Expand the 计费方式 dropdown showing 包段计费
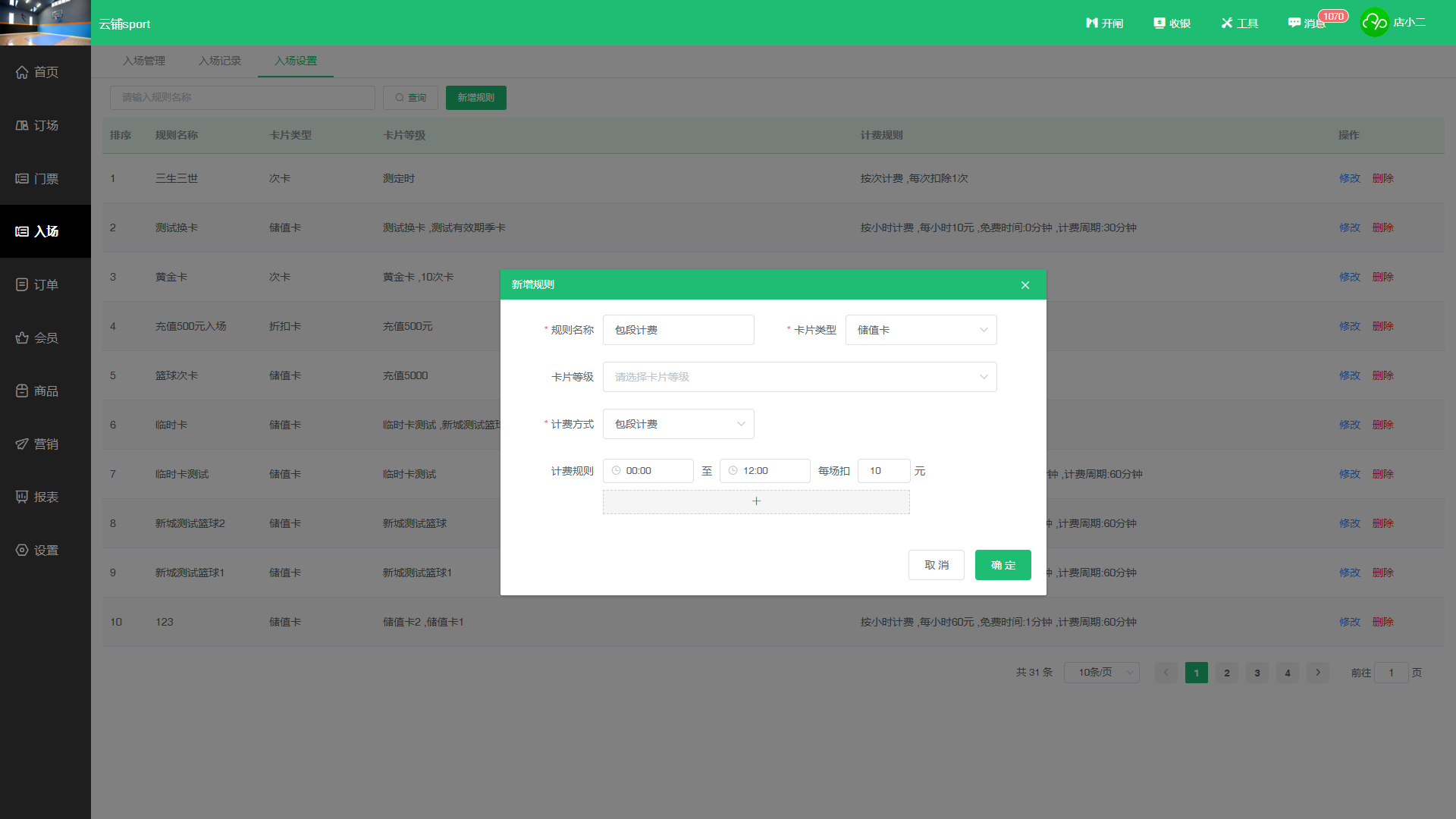1456x819 pixels. pyautogui.click(x=678, y=424)
